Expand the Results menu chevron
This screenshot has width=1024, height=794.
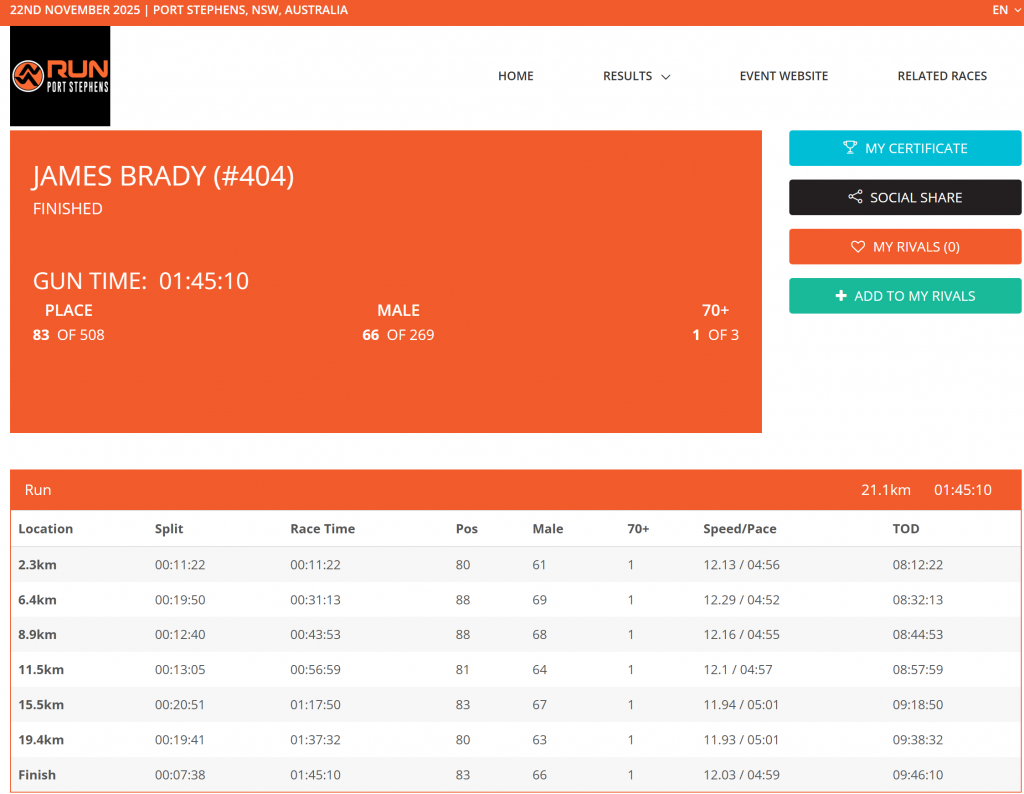click(x=666, y=77)
